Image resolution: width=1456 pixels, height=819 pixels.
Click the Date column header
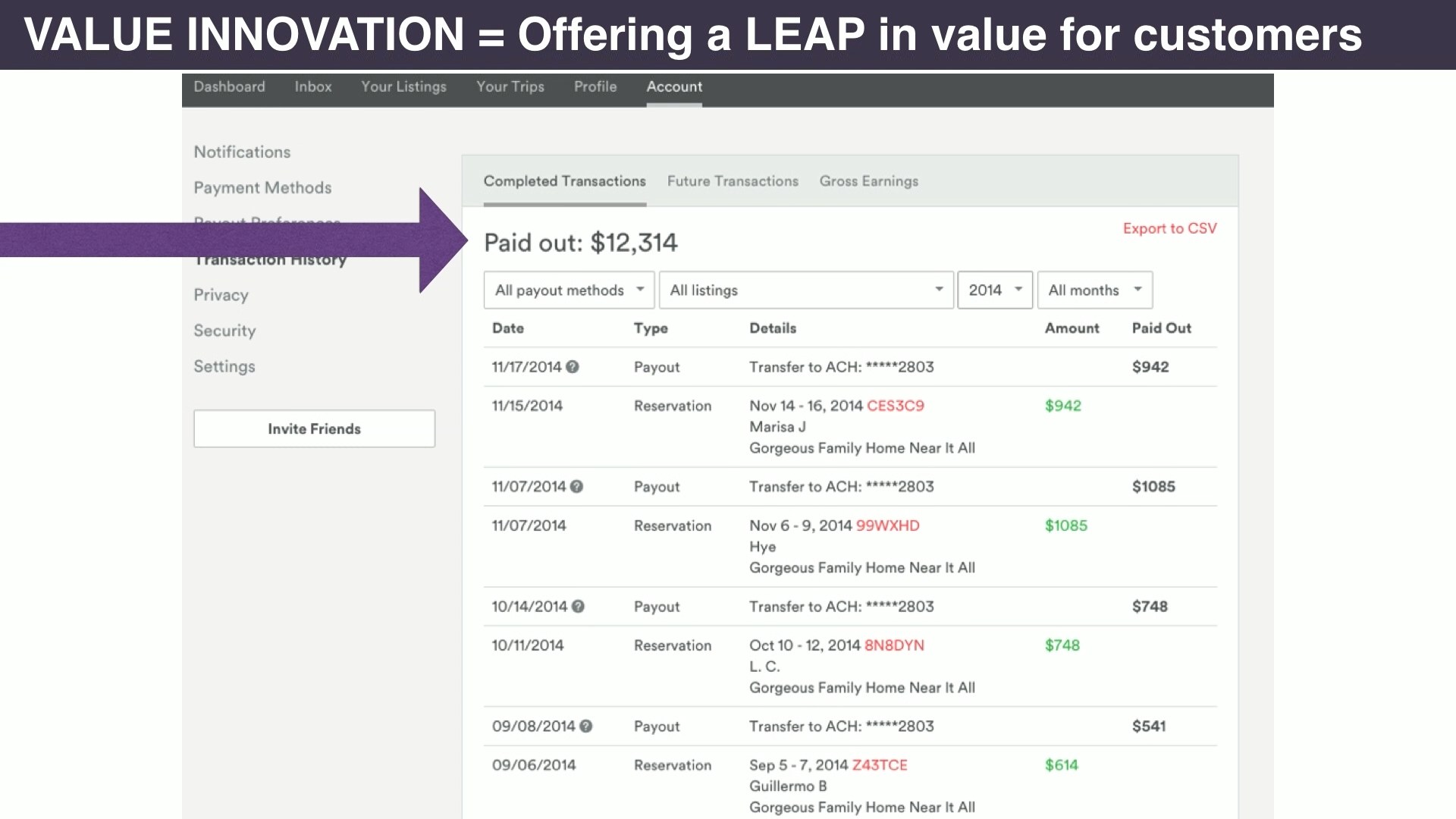pos(508,328)
